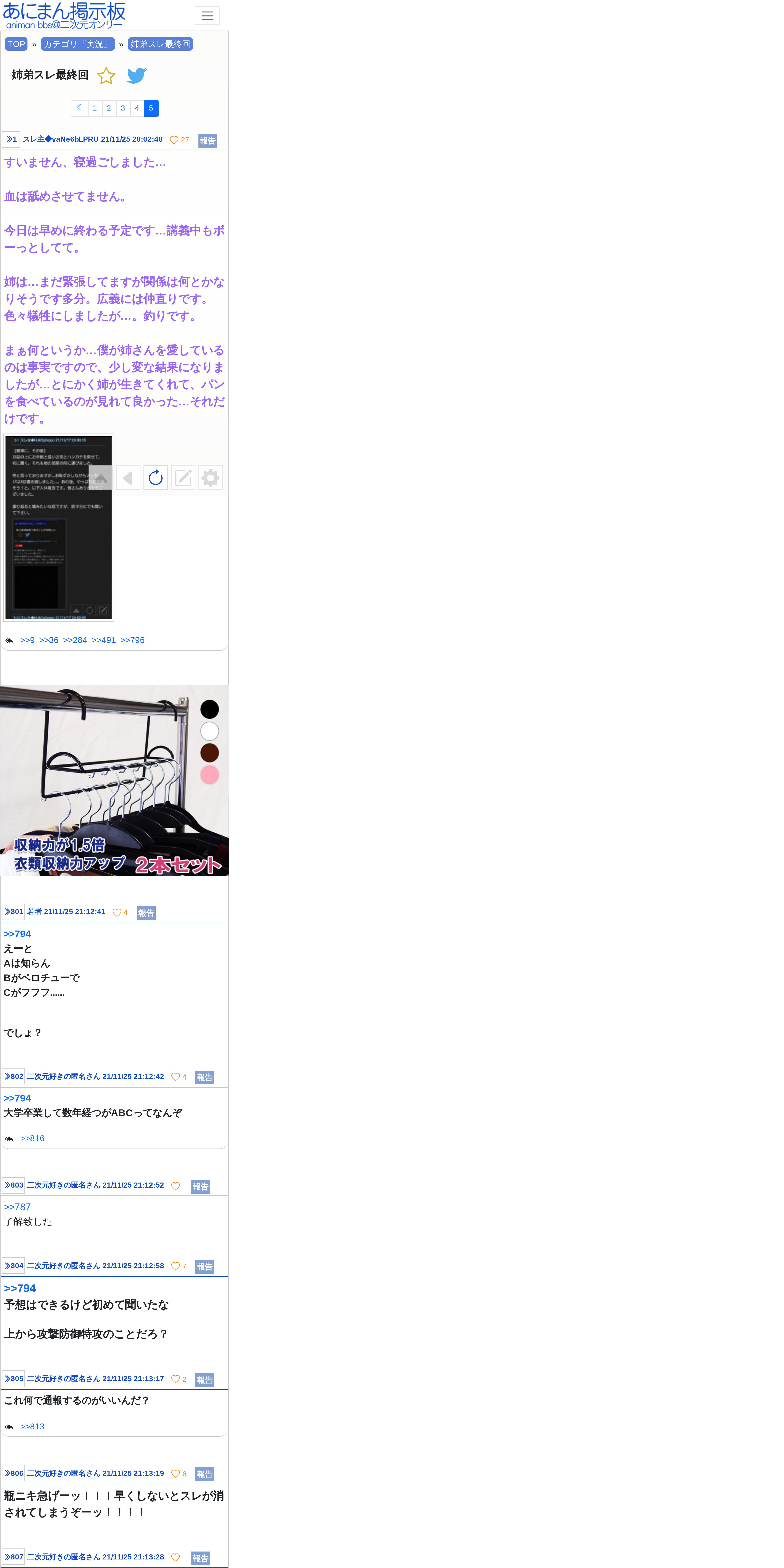This screenshot has width=784, height=1568.
Task: Click the >>801 post number button
Action: click(x=13, y=912)
